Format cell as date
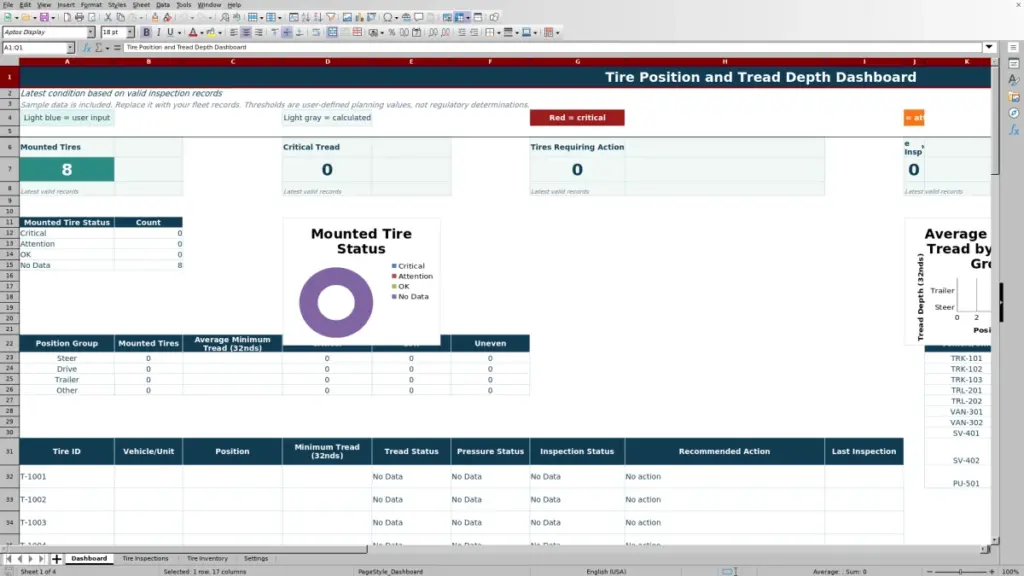Image resolution: width=1024 pixels, height=576 pixels. point(417,32)
